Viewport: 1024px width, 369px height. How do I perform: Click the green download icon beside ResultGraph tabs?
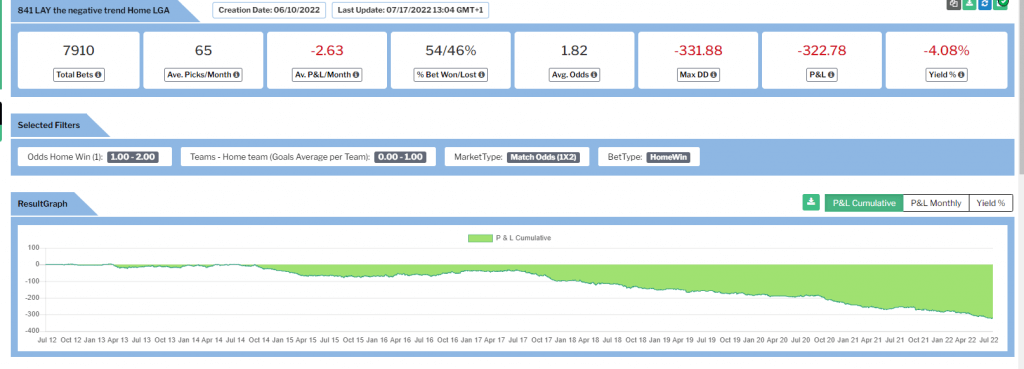pos(811,202)
